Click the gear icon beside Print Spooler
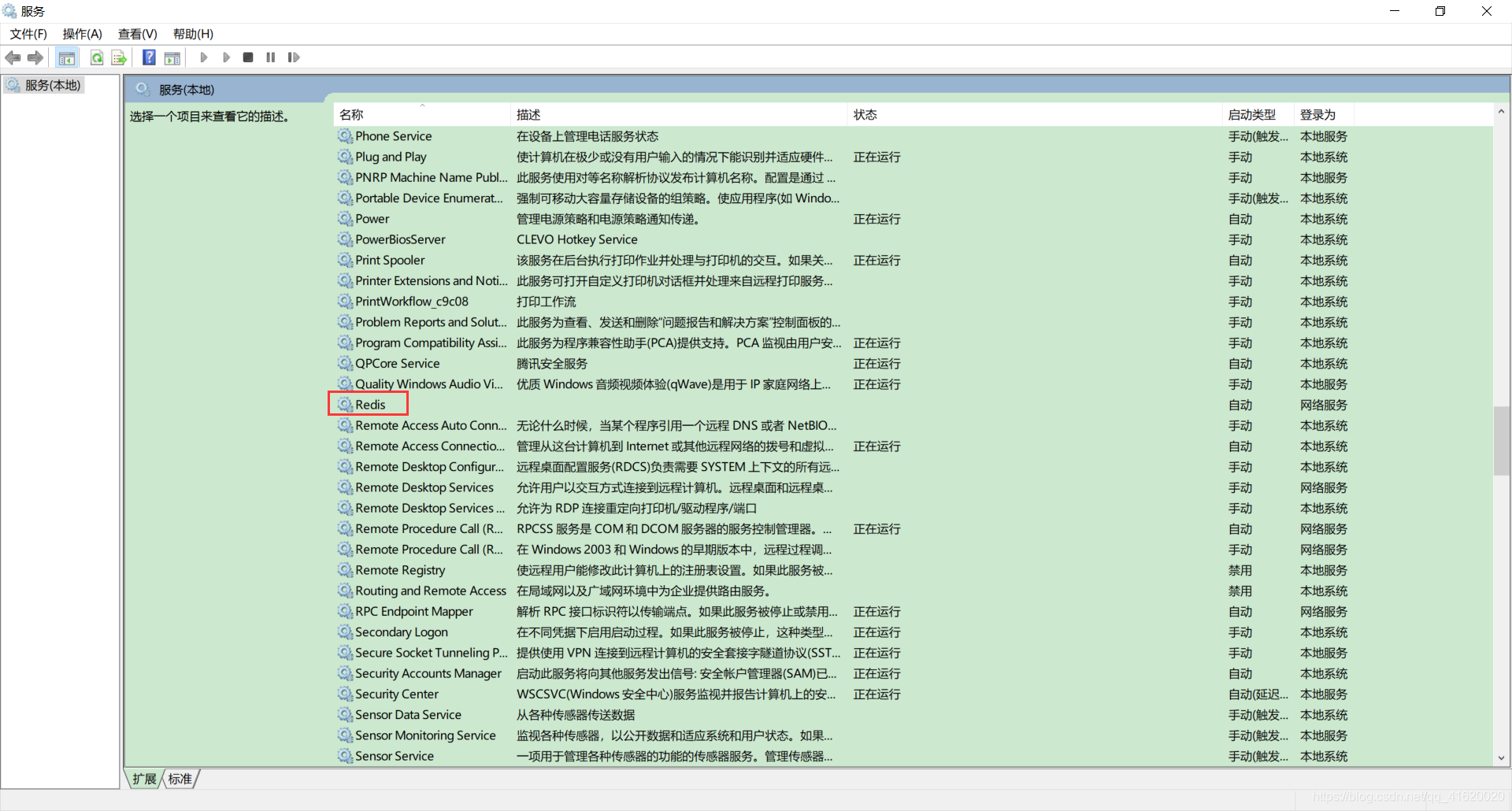Screen dimensions: 1512x811 345,260
